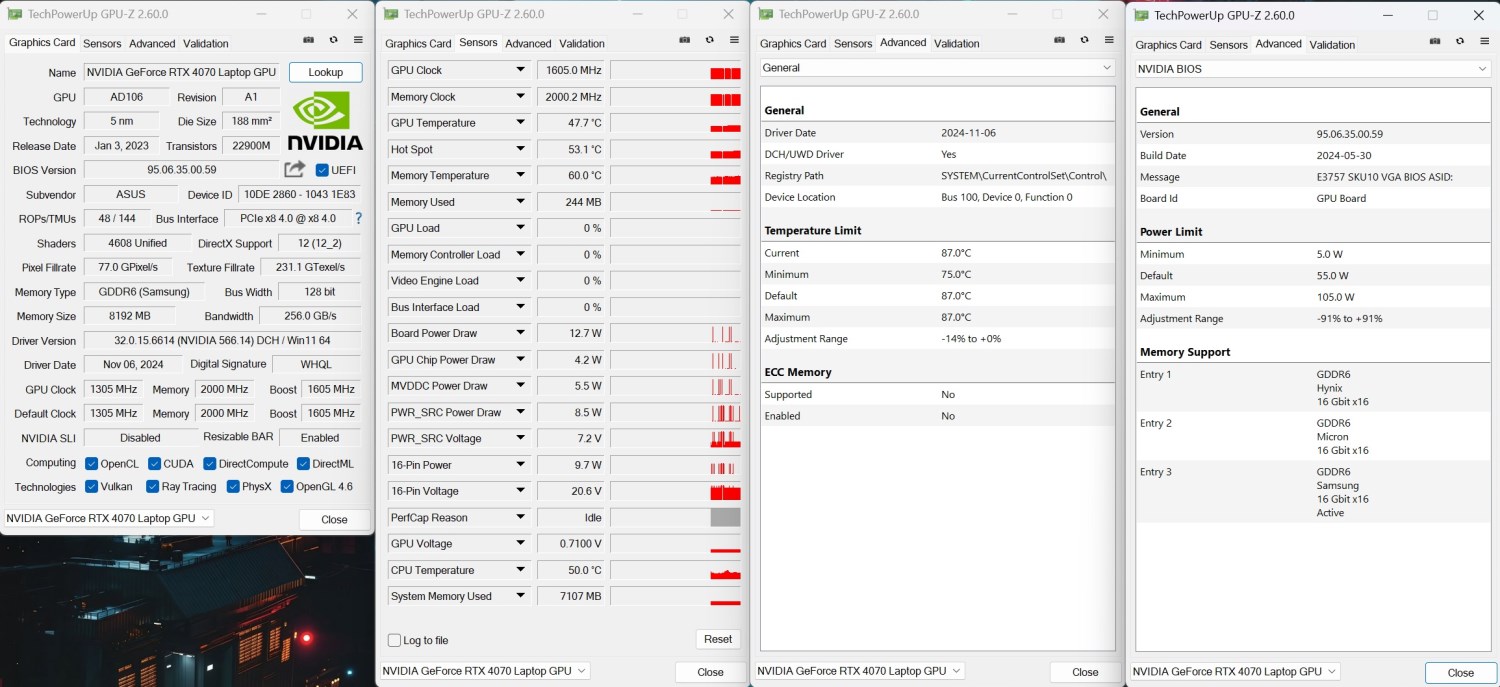Switch to Sensors tab in first window
The image size is (1500, 687).
point(102,44)
